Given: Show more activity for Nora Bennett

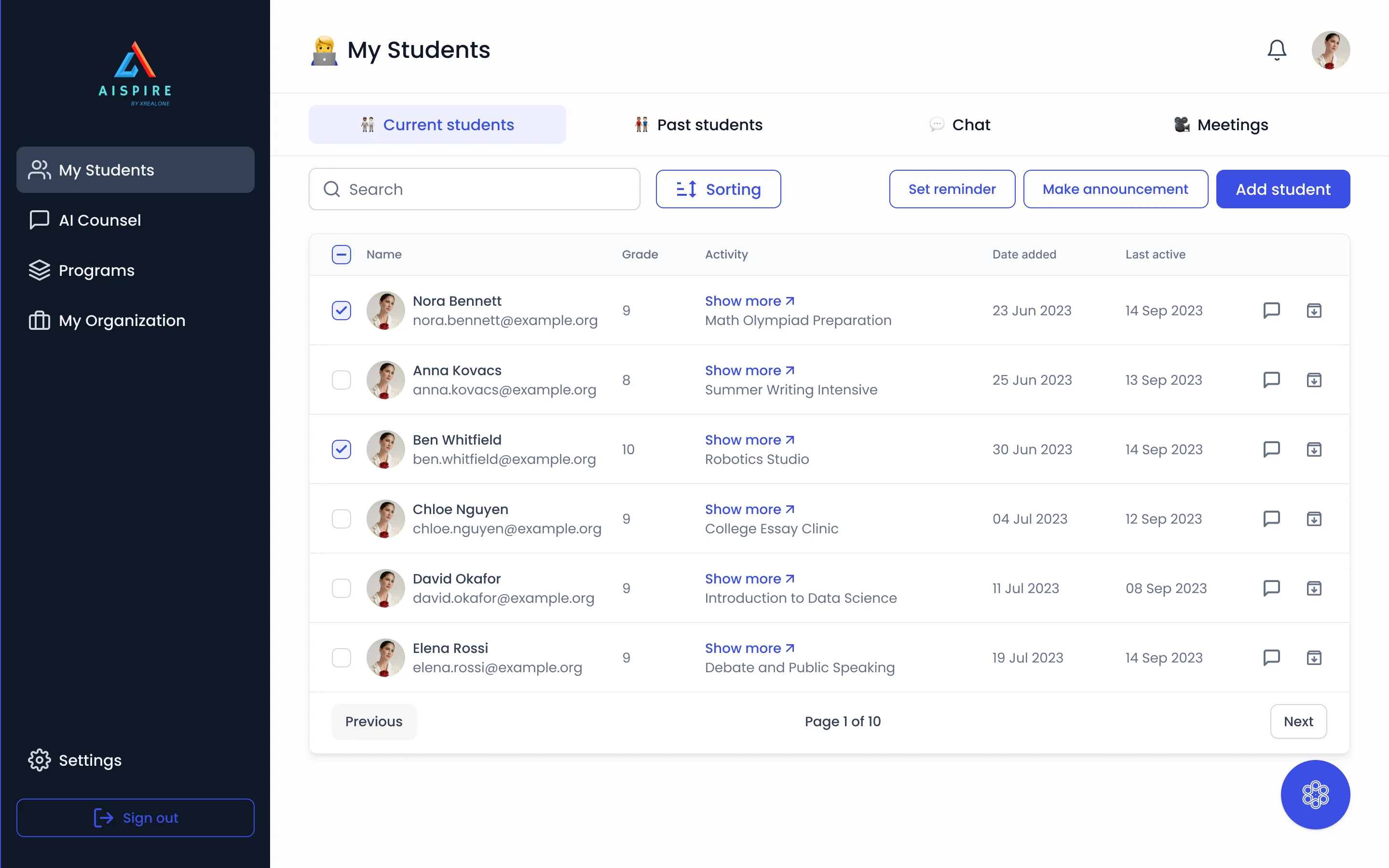Looking at the screenshot, I should pos(749,301).
